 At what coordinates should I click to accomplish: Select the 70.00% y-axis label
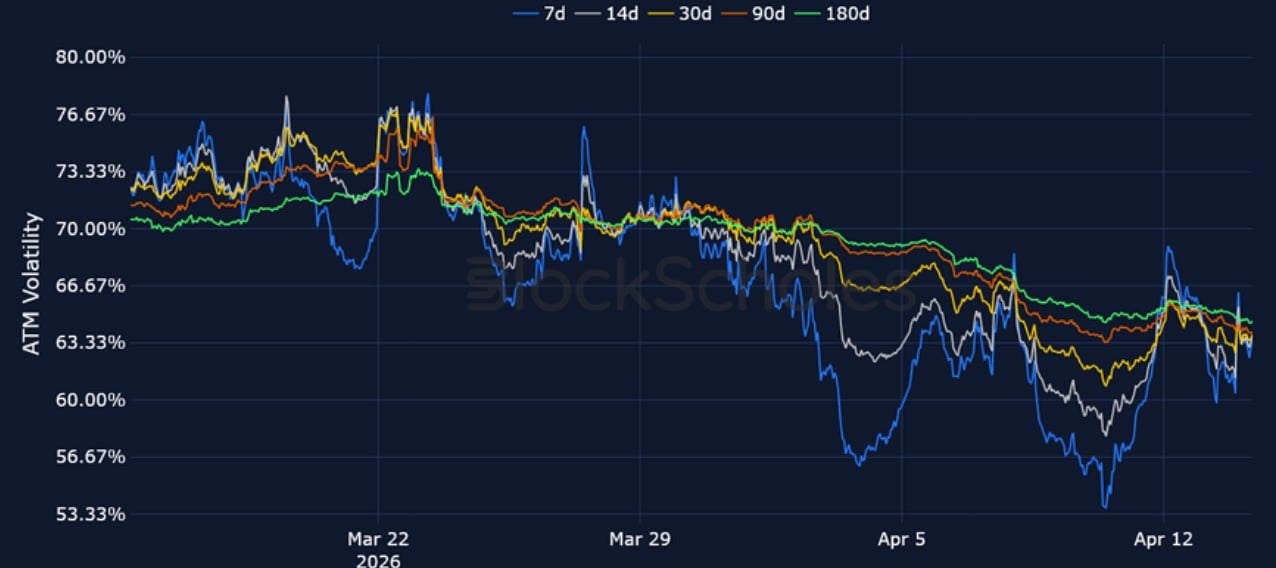click(x=89, y=229)
